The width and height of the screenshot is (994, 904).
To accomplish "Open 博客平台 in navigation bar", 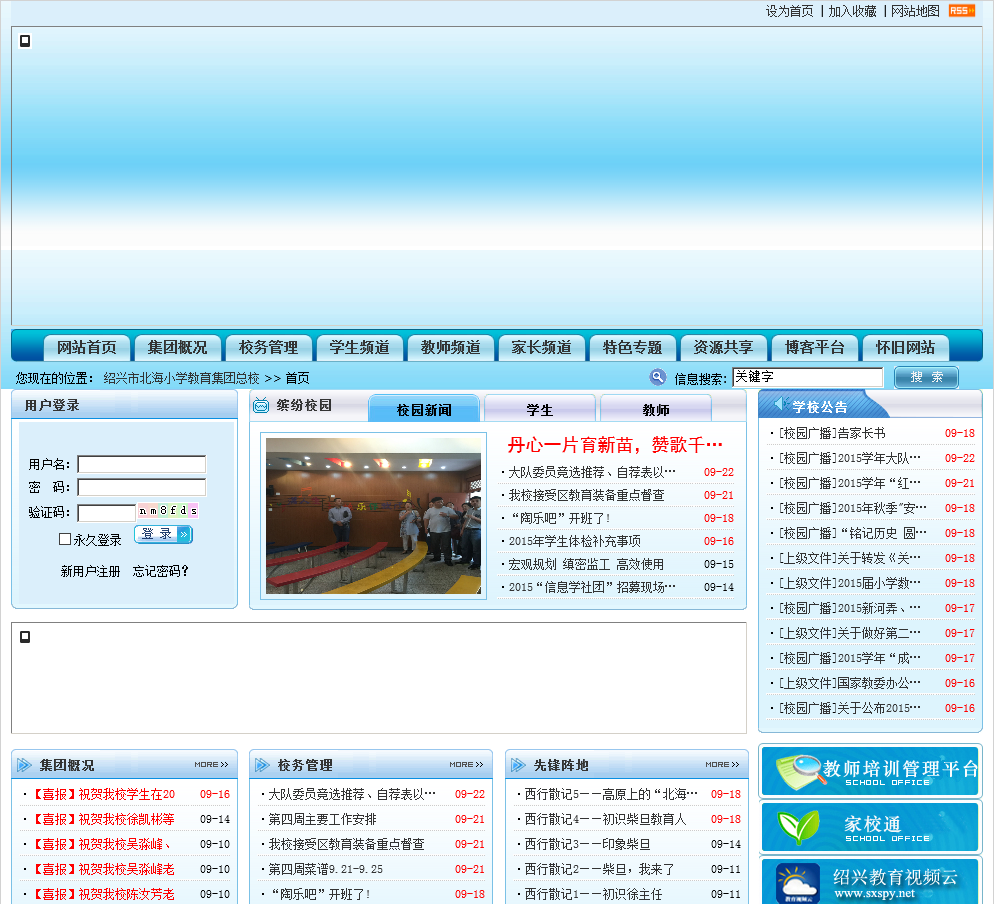I will pyautogui.click(x=815, y=347).
